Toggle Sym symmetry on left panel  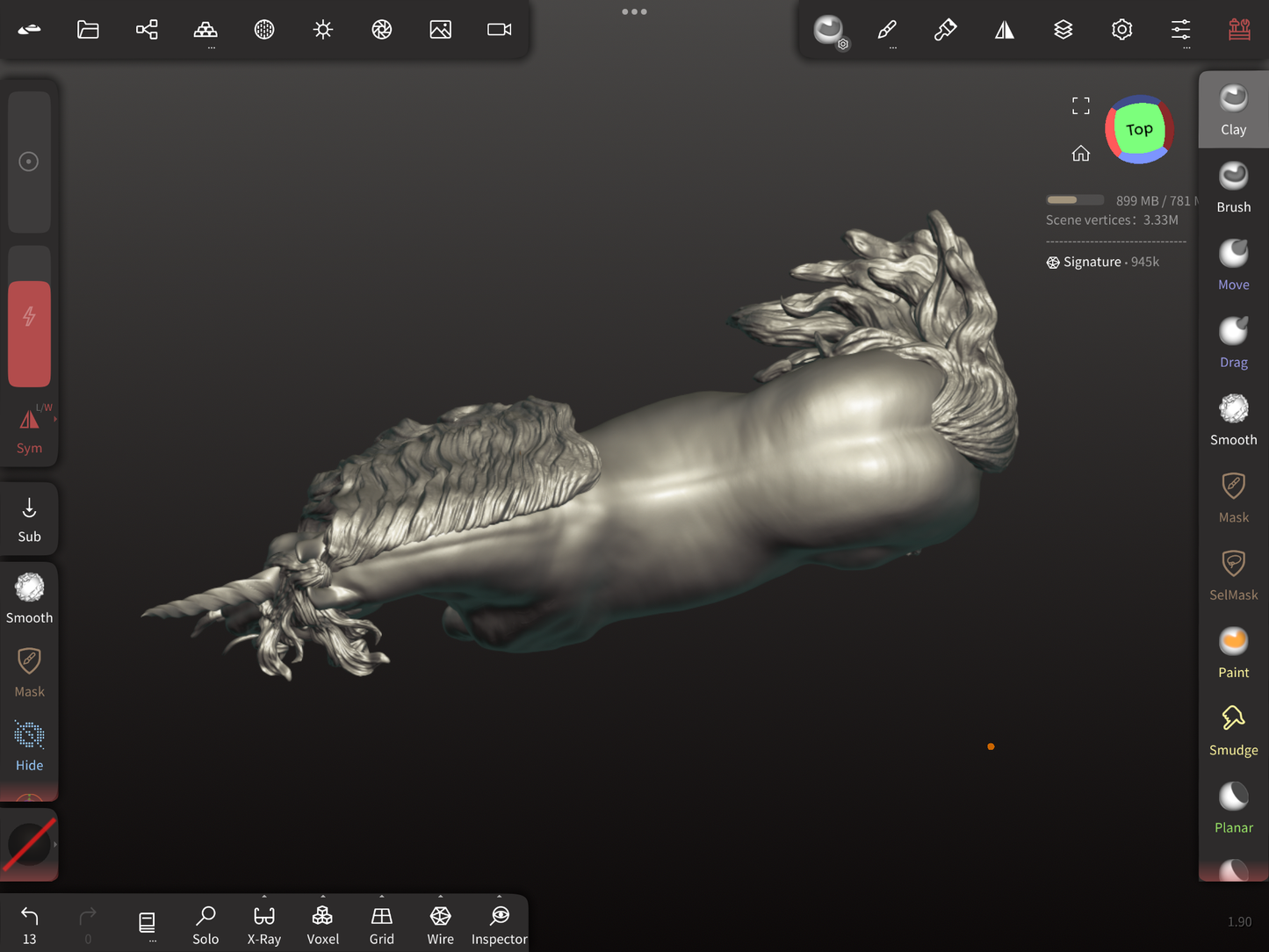pyautogui.click(x=29, y=430)
